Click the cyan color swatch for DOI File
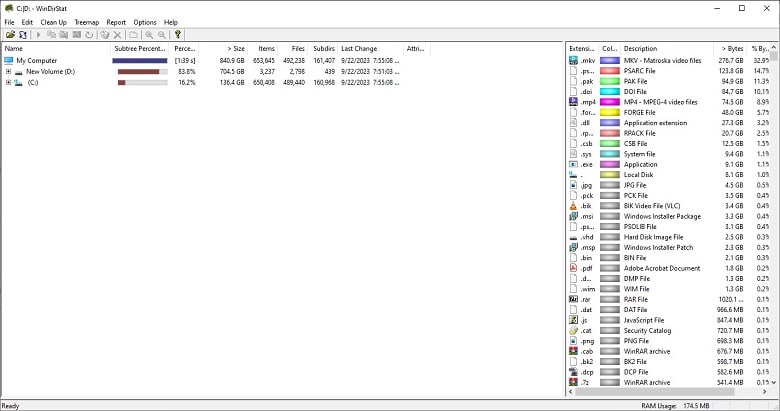The width and height of the screenshot is (780, 411). [x=609, y=92]
